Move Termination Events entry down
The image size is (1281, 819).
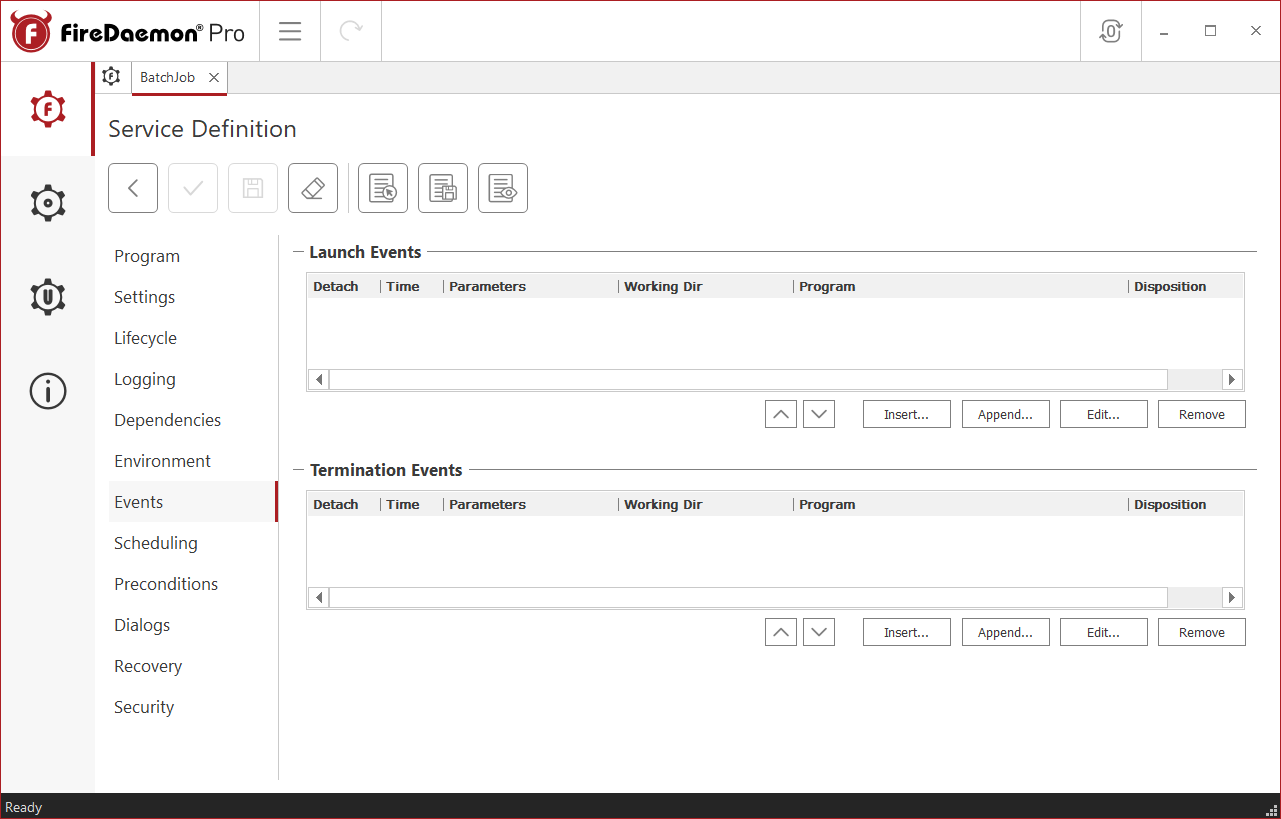point(819,632)
